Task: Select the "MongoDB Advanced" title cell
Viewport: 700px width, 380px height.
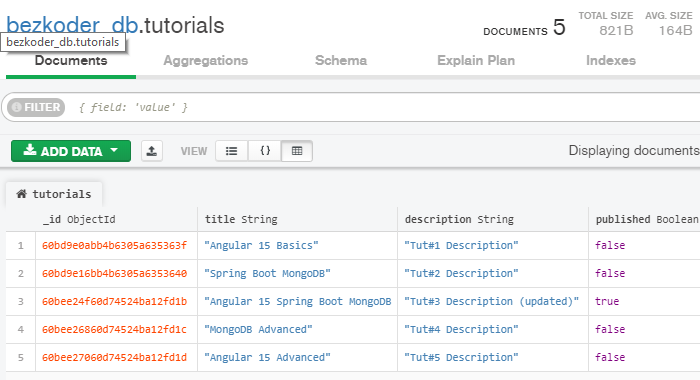Action: (258, 330)
